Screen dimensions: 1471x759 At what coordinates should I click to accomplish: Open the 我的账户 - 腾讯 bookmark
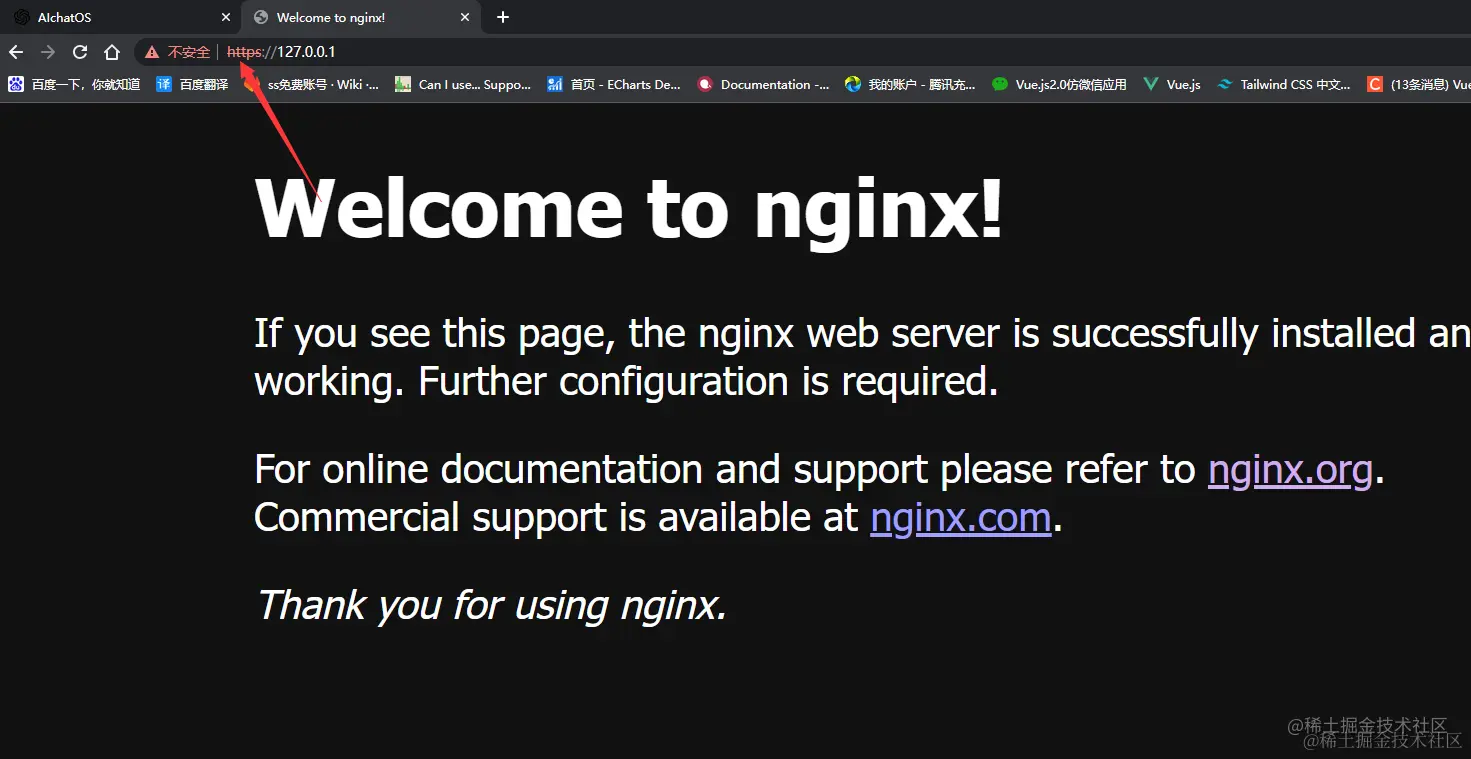coord(911,85)
